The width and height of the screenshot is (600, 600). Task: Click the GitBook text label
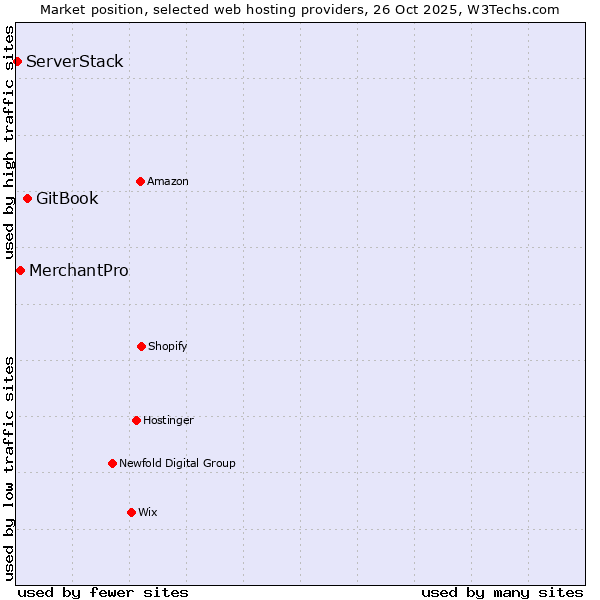[67, 198]
